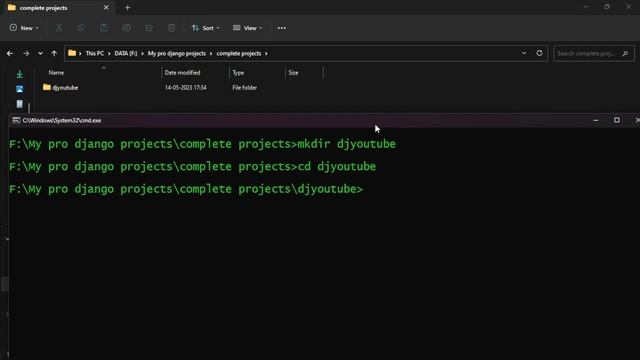Maximize the cmd.exe window
The width and height of the screenshot is (640, 360).
click(x=617, y=120)
